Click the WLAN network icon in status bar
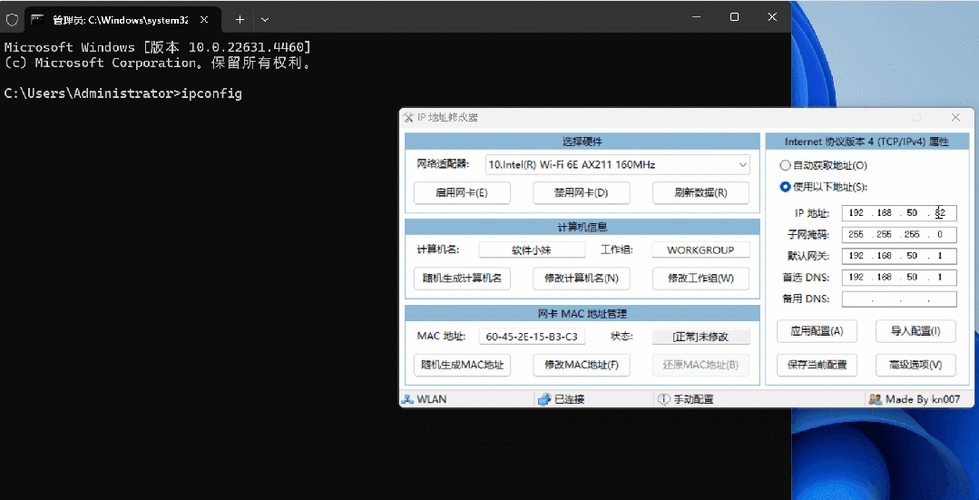 click(408, 399)
